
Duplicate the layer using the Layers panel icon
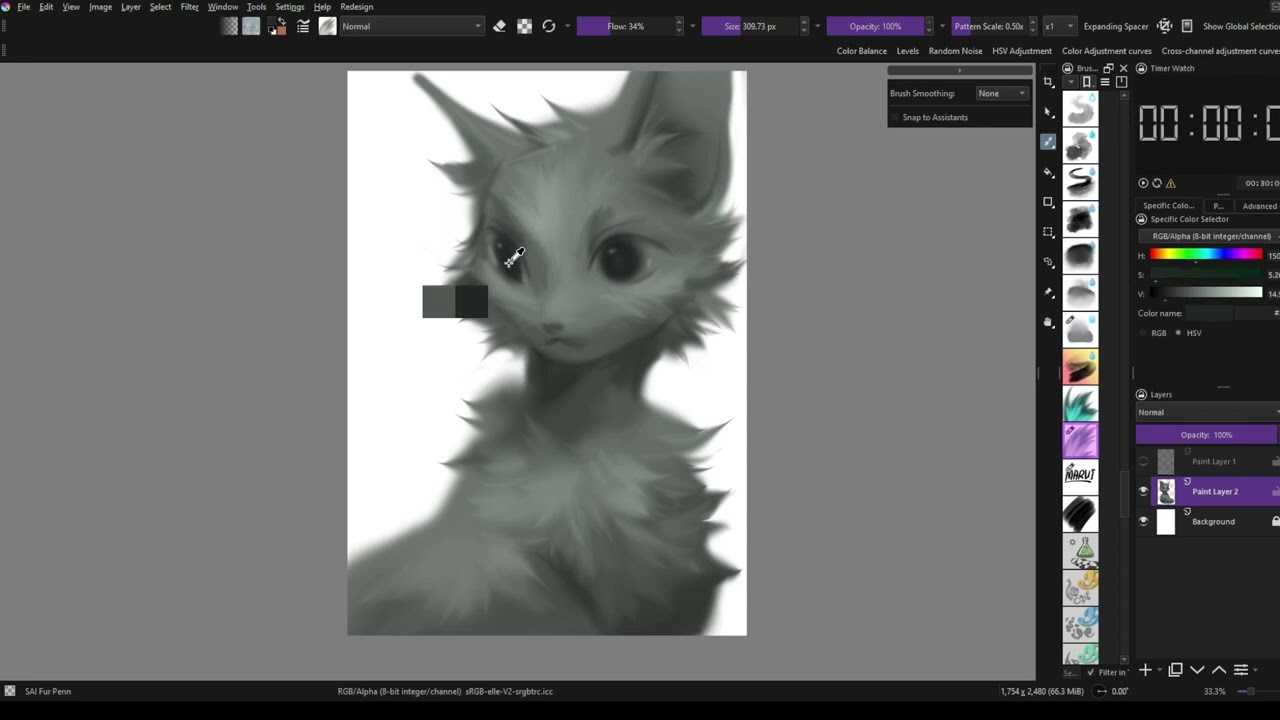pyautogui.click(x=1175, y=670)
